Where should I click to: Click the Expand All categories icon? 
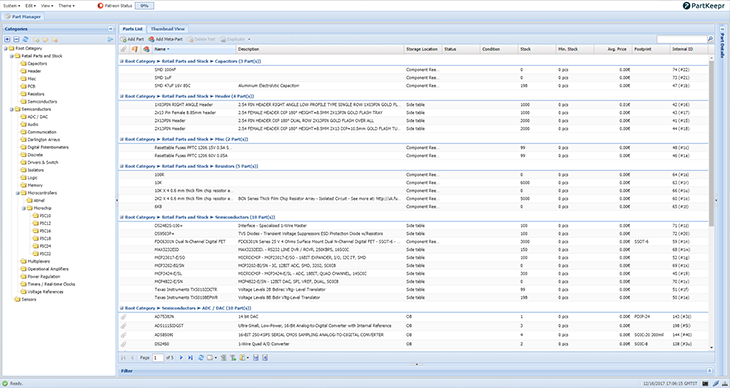(7, 40)
